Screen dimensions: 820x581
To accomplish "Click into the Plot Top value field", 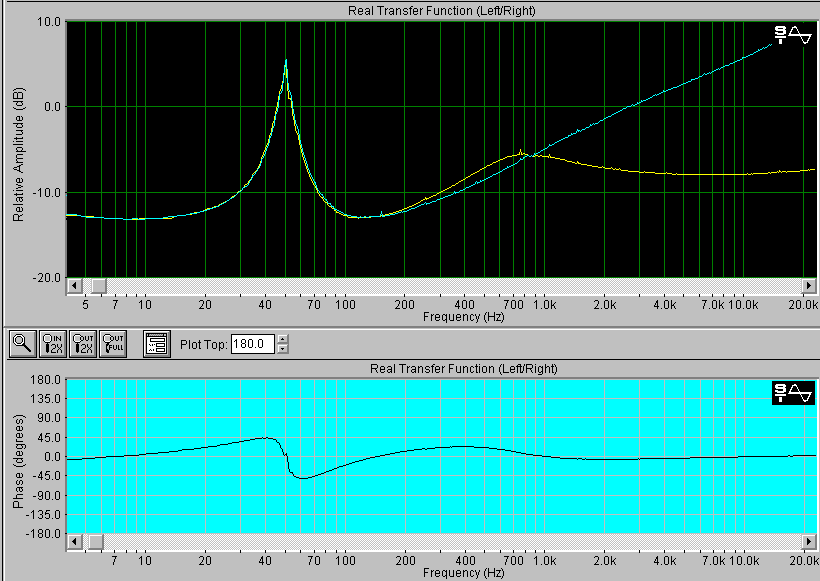I will (x=253, y=344).
